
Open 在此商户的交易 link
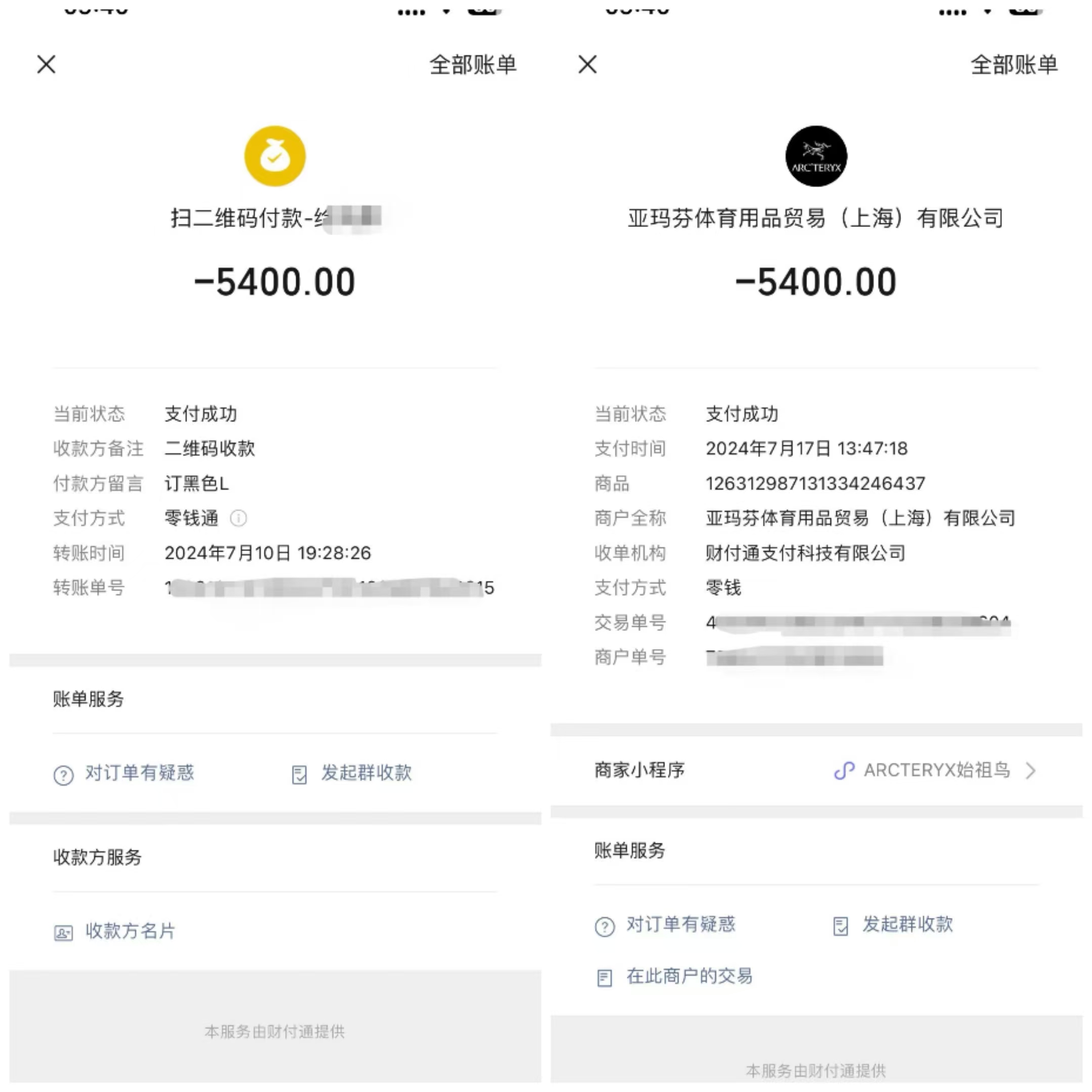690,976
